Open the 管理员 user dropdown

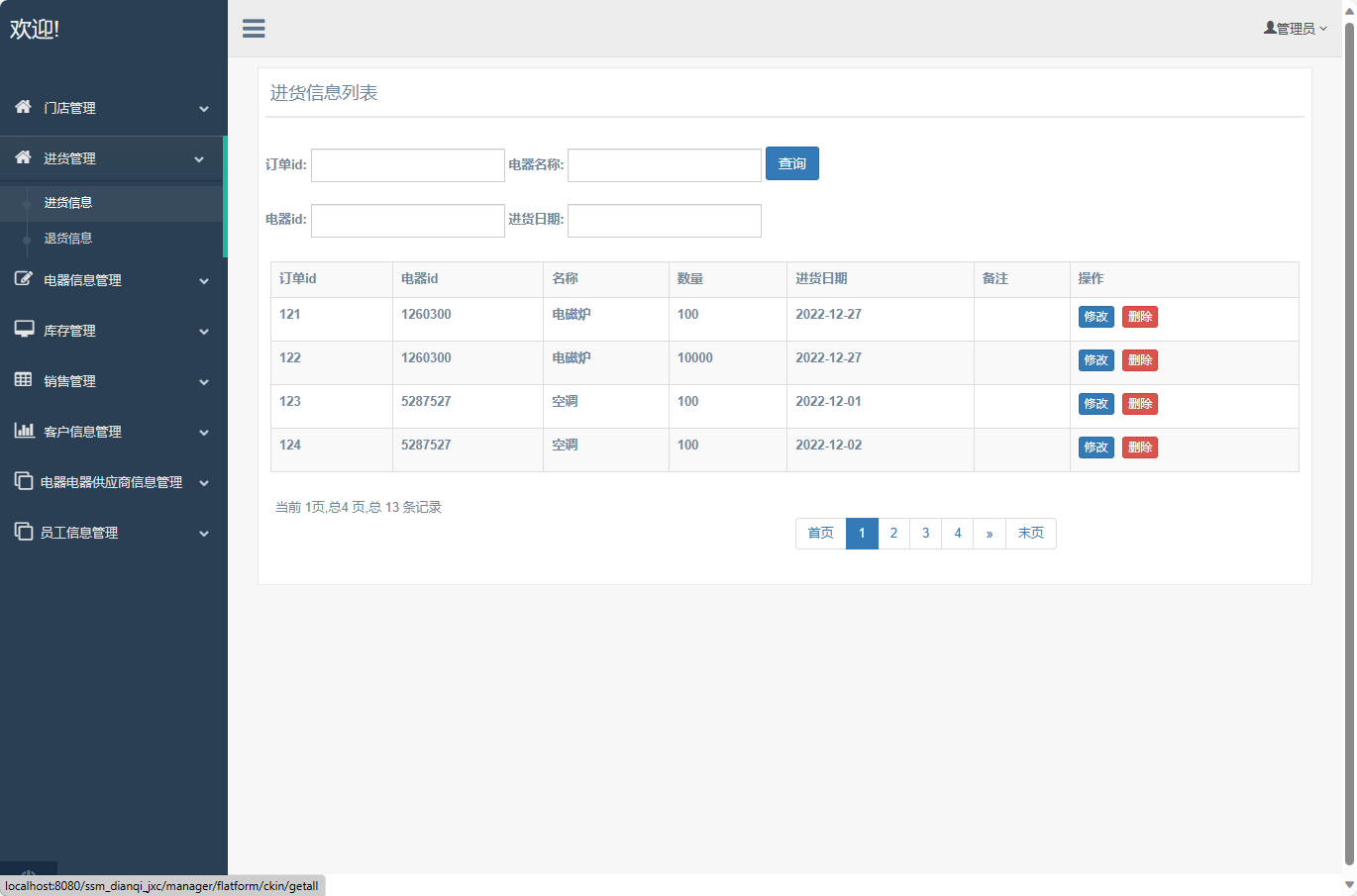tap(1296, 29)
